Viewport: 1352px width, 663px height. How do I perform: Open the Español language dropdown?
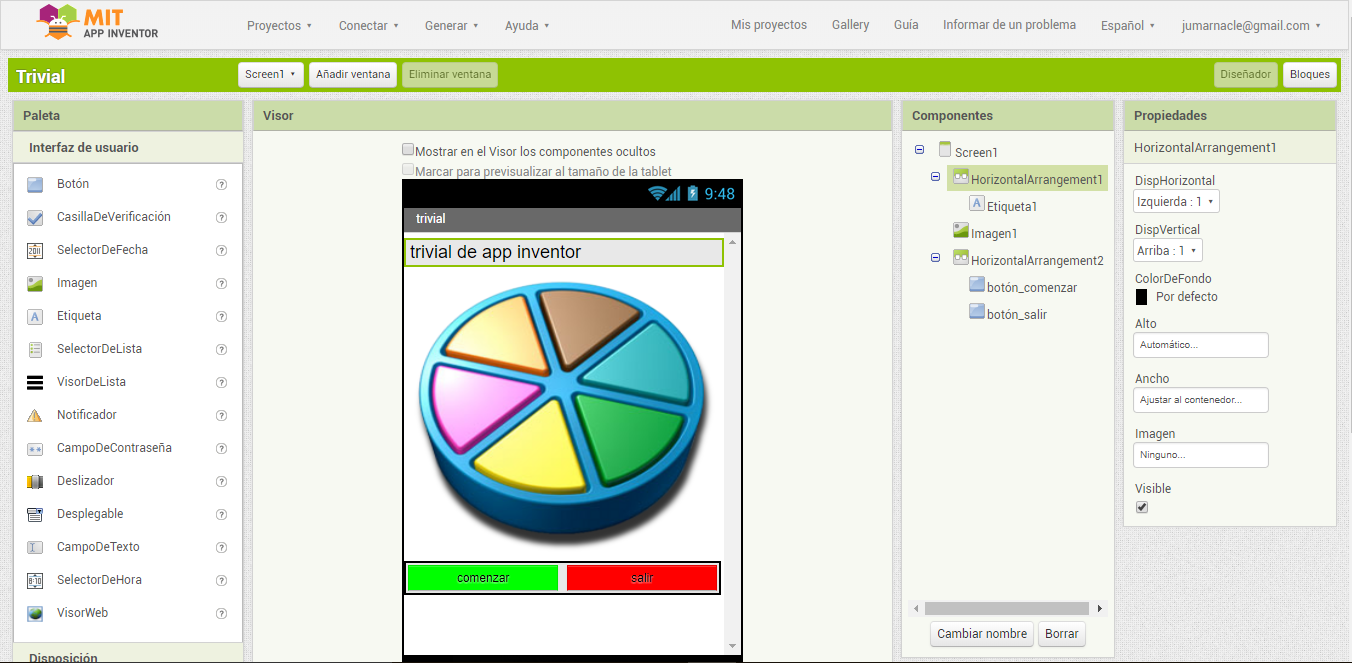[1128, 26]
